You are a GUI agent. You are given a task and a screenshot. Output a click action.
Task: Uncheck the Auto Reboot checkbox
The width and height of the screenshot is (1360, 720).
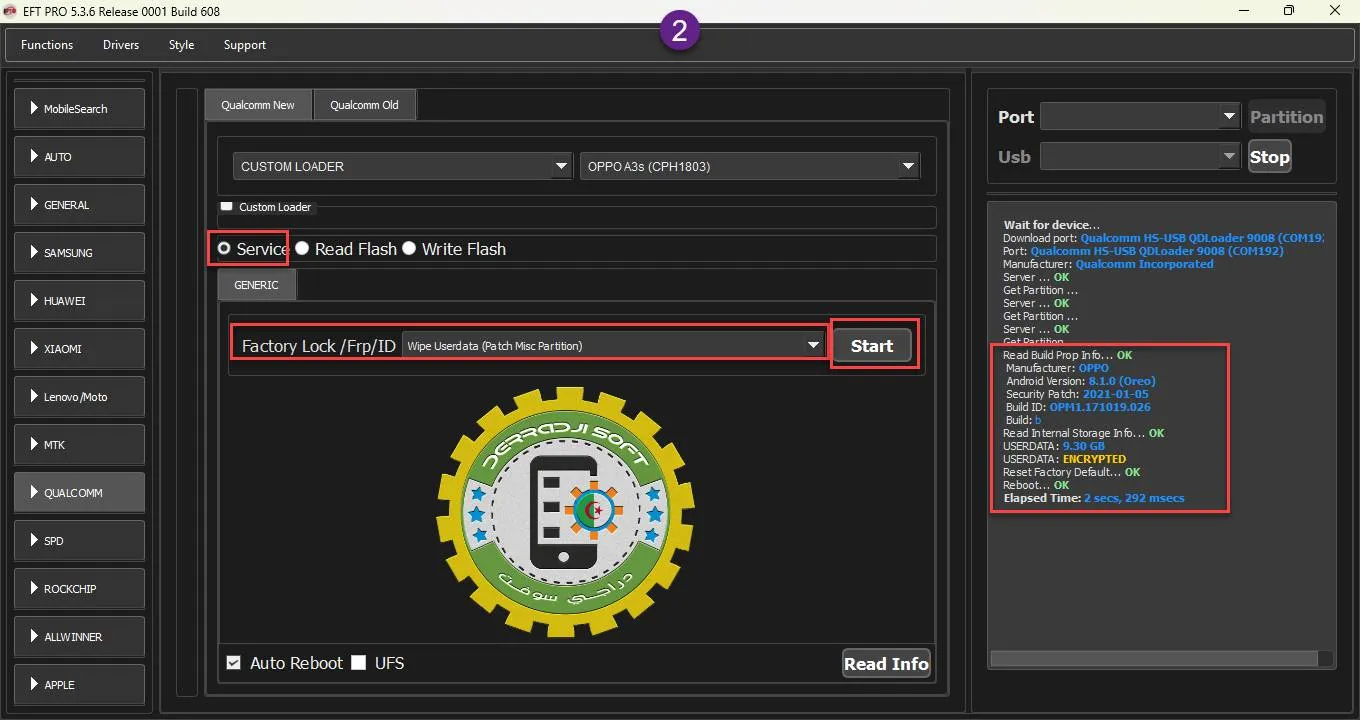point(234,663)
